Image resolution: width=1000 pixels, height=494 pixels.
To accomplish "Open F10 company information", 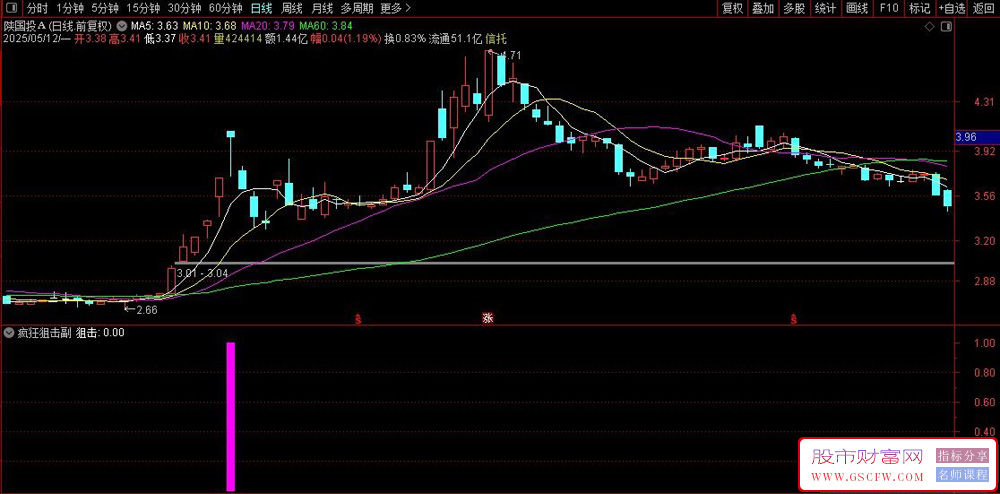I will pos(888,8).
